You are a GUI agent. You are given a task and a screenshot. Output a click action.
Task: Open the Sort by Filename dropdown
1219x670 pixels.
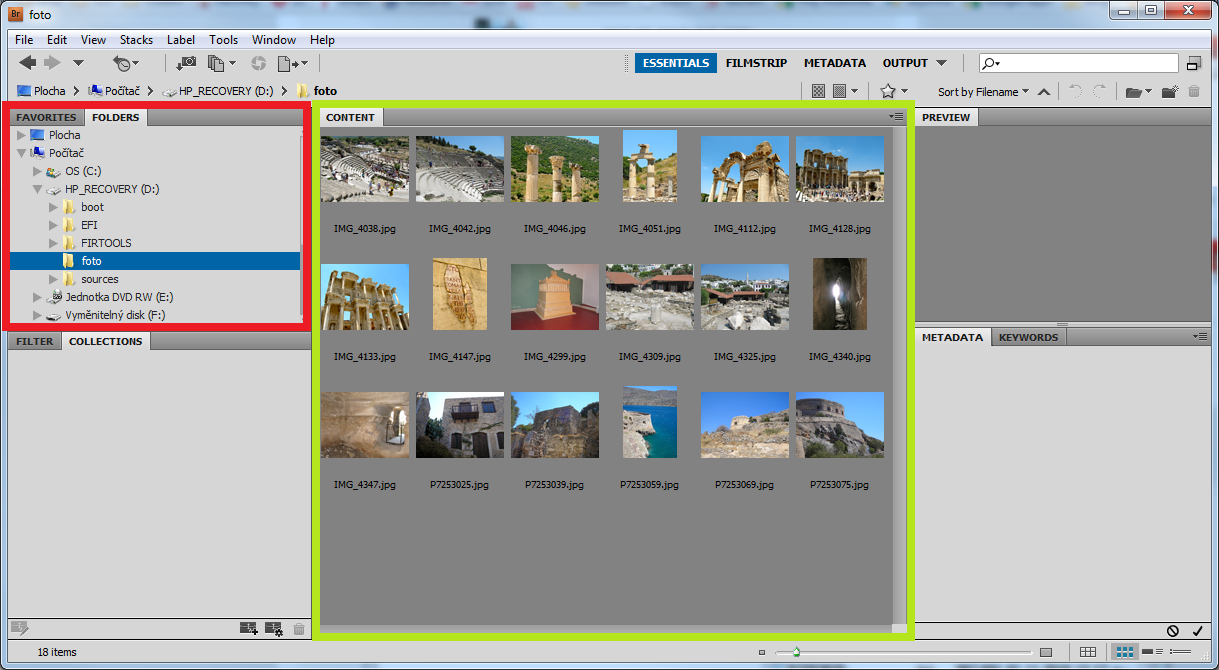(x=983, y=92)
